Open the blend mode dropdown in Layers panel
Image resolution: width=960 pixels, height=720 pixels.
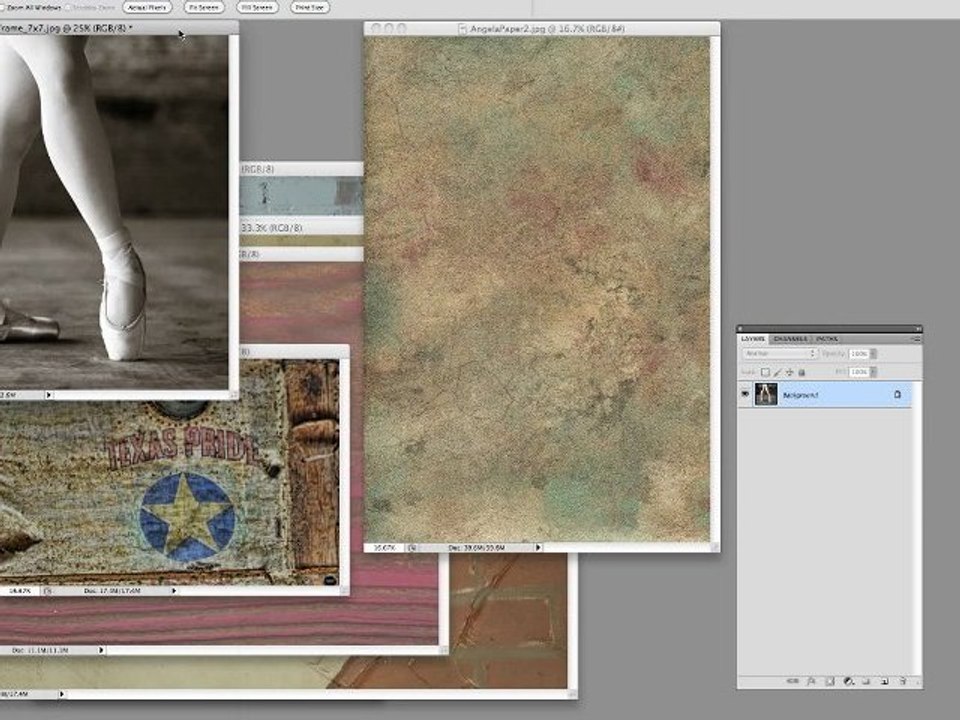click(x=779, y=353)
